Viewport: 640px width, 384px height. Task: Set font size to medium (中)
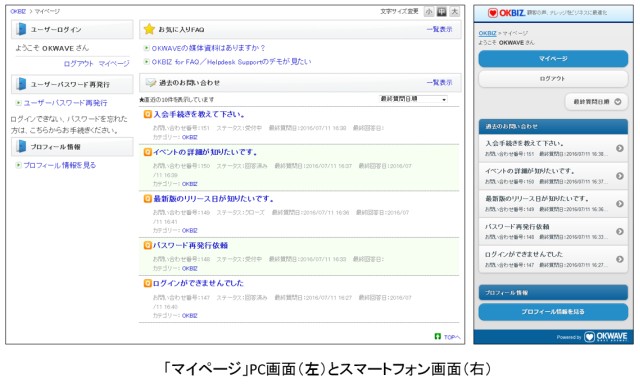coord(442,11)
